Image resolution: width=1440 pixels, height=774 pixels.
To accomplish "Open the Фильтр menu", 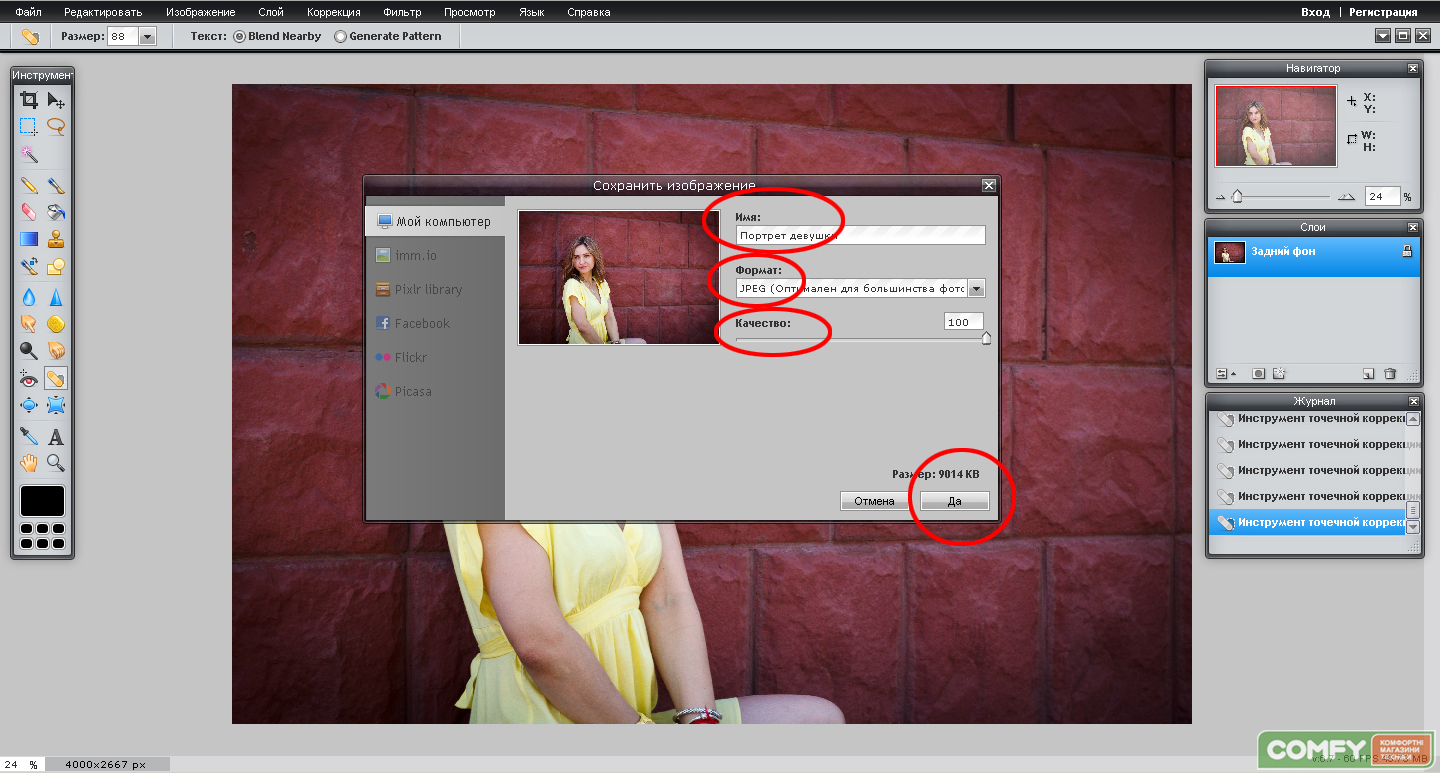I will pyautogui.click(x=402, y=12).
